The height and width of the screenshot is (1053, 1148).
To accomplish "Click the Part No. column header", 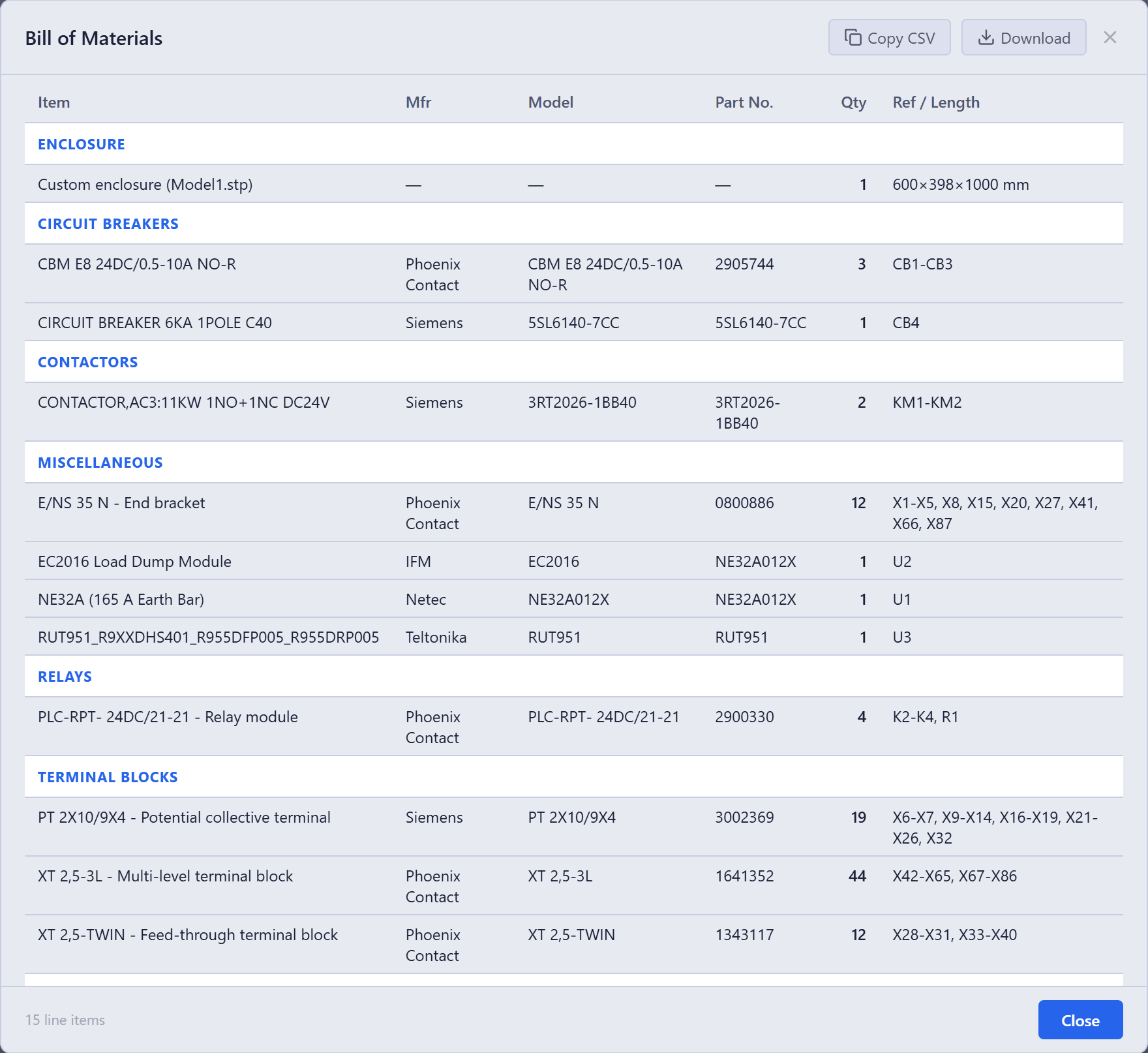I will (x=744, y=102).
